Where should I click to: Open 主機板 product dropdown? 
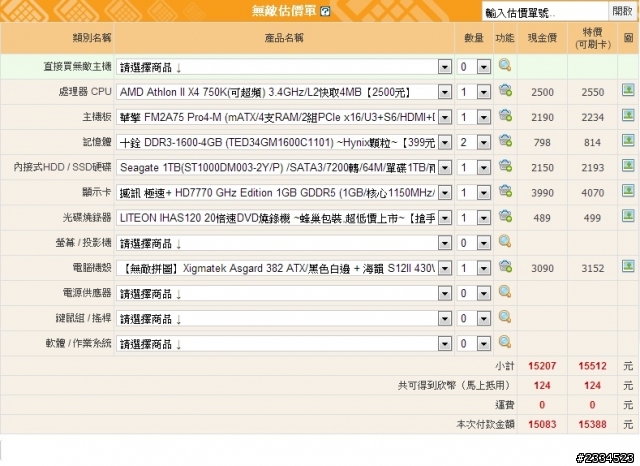[284, 118]
